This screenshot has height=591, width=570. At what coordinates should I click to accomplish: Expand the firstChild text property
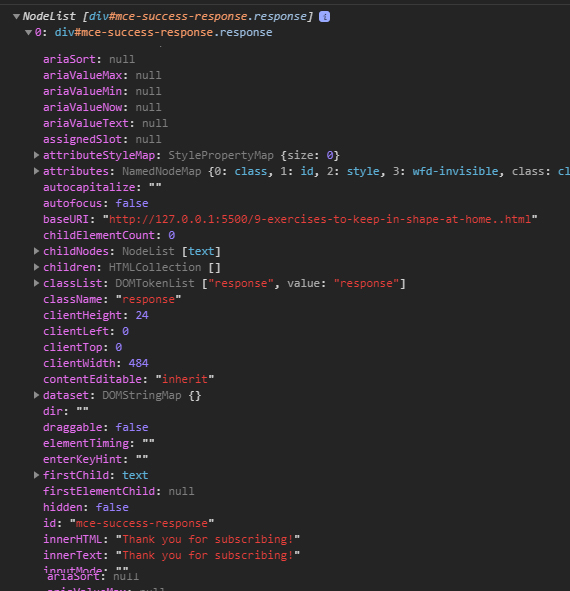[36, 475]
